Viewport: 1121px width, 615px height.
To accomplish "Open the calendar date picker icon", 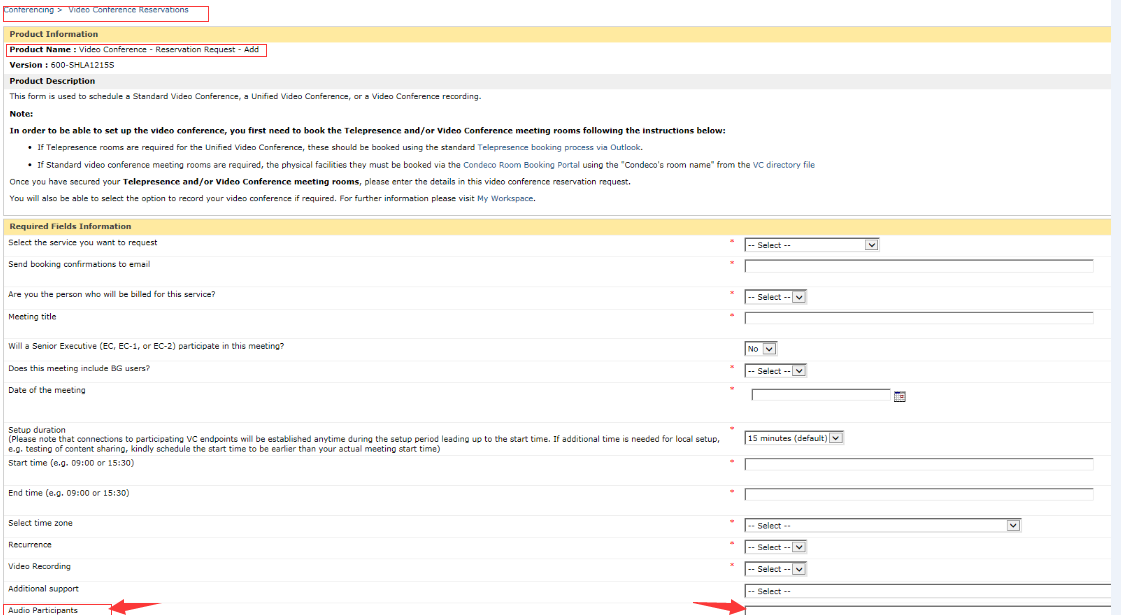I will click(899, 396).
